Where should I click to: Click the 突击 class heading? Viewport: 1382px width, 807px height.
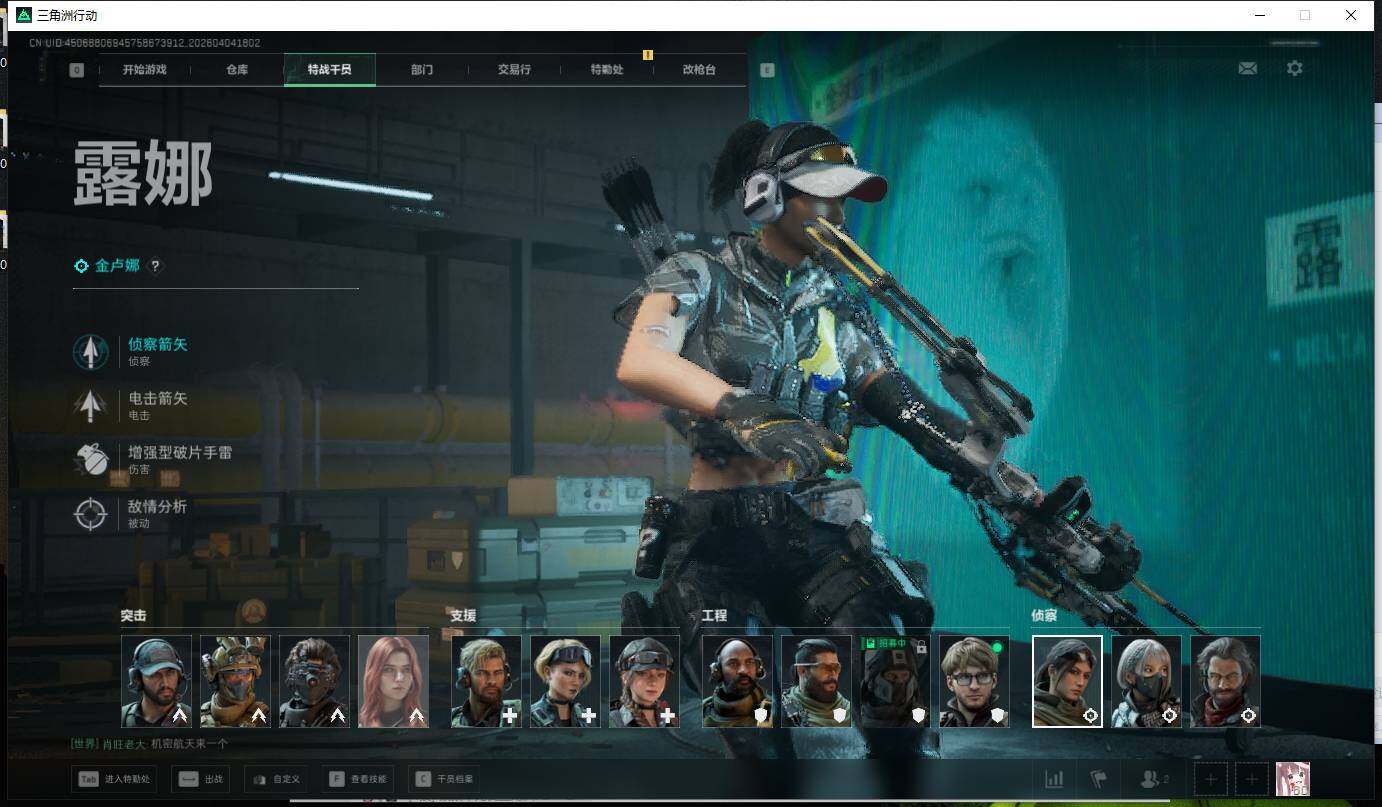pyautogui.click(x=133, y=616)
